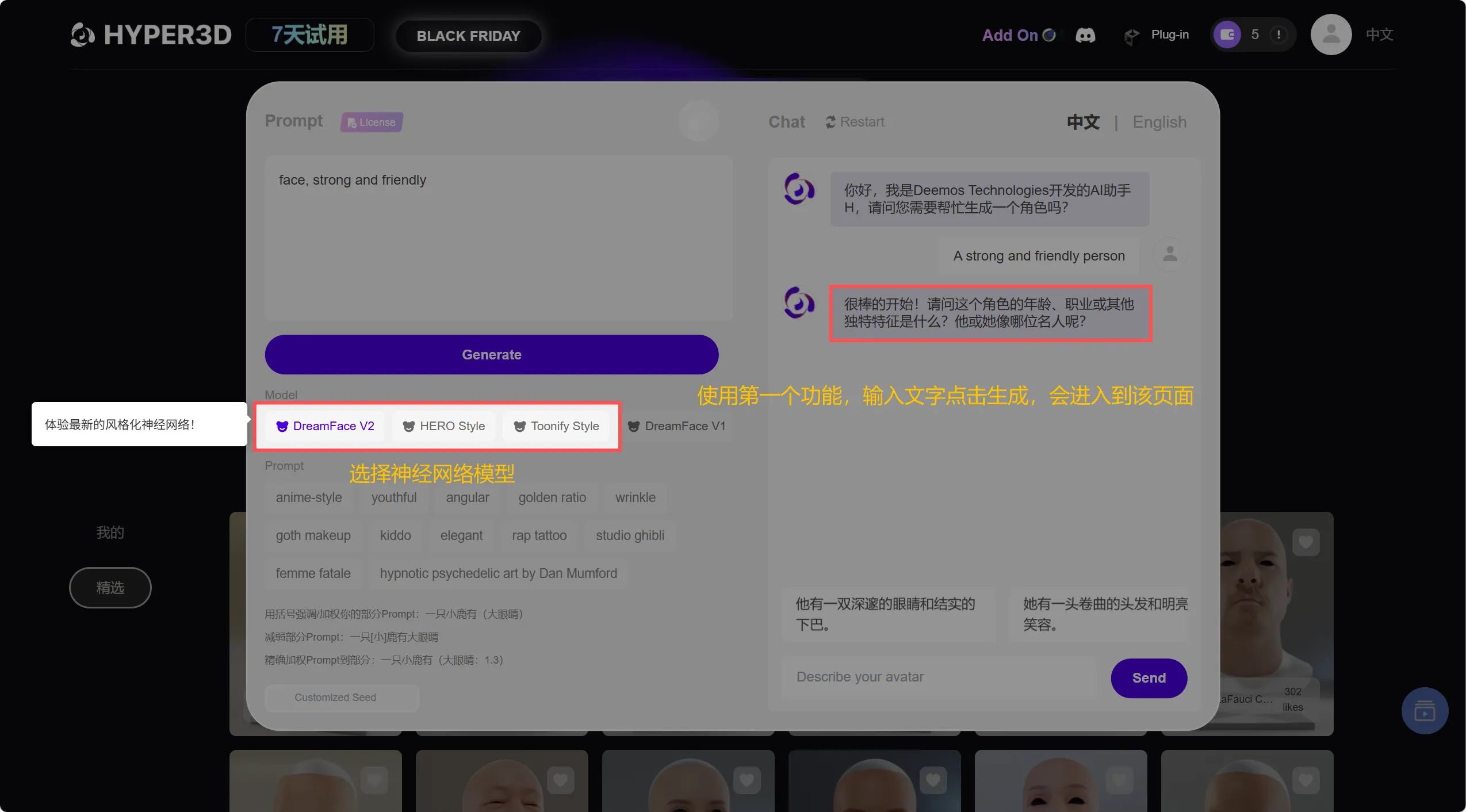Open site language selector 中文
This screenshot has height=812, width=1466.
tap(1379, 35)
